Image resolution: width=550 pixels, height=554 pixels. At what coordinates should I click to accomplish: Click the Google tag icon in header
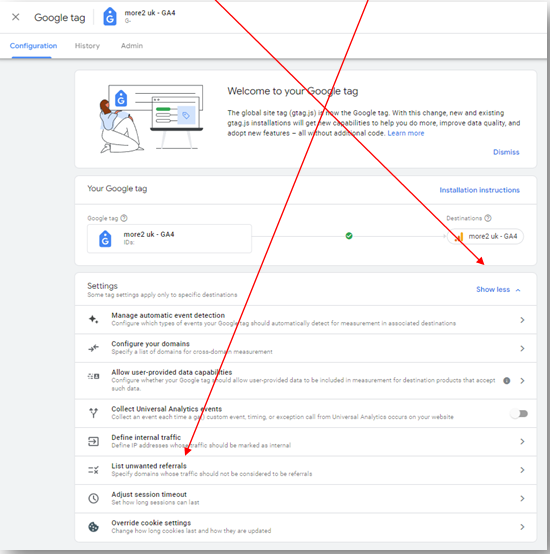[110, 17]
